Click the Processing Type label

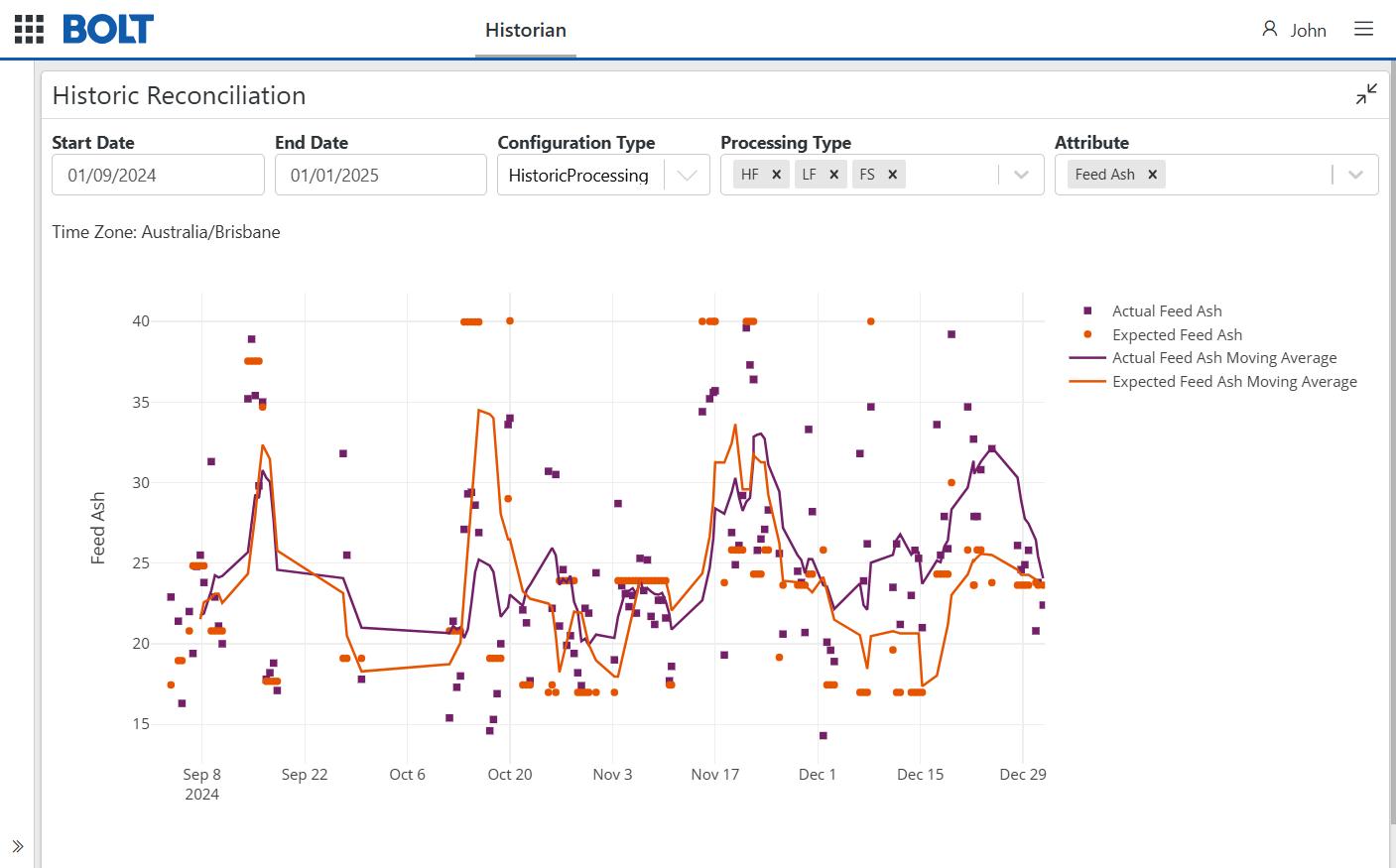click(x=786, y=143)
